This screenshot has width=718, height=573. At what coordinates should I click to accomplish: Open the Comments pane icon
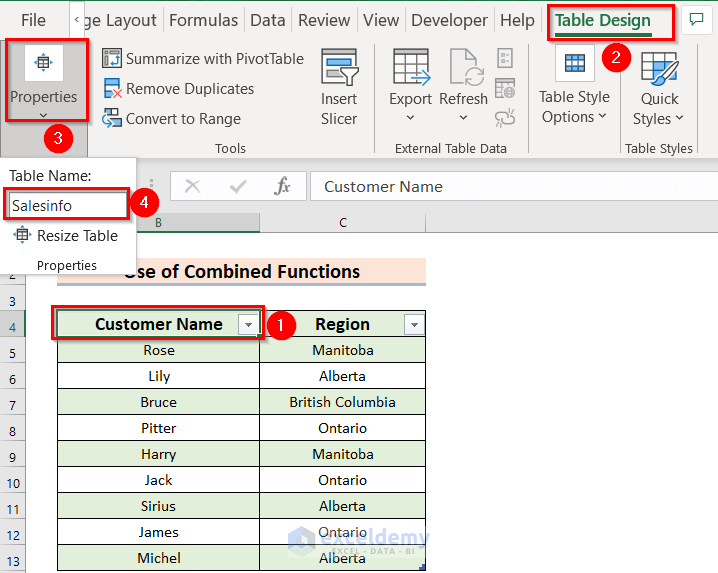pos(696,20)
